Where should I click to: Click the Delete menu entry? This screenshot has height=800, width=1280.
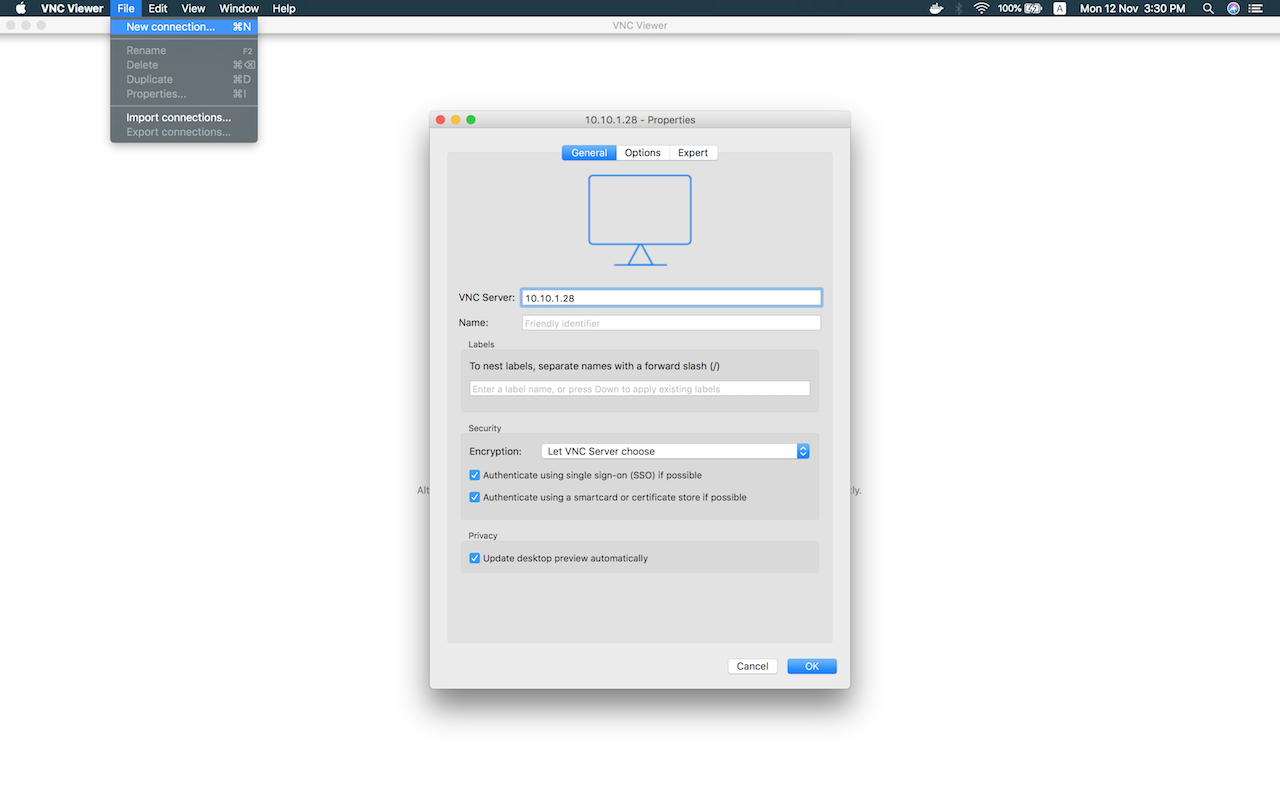(x=184, y=65)
